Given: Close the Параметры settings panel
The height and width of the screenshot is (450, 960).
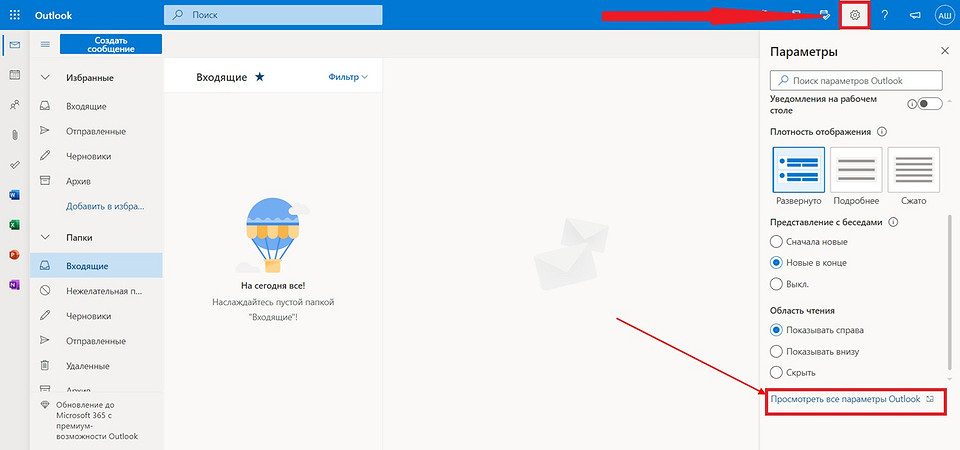Looking at the screenshot, I should coord(945,51).
